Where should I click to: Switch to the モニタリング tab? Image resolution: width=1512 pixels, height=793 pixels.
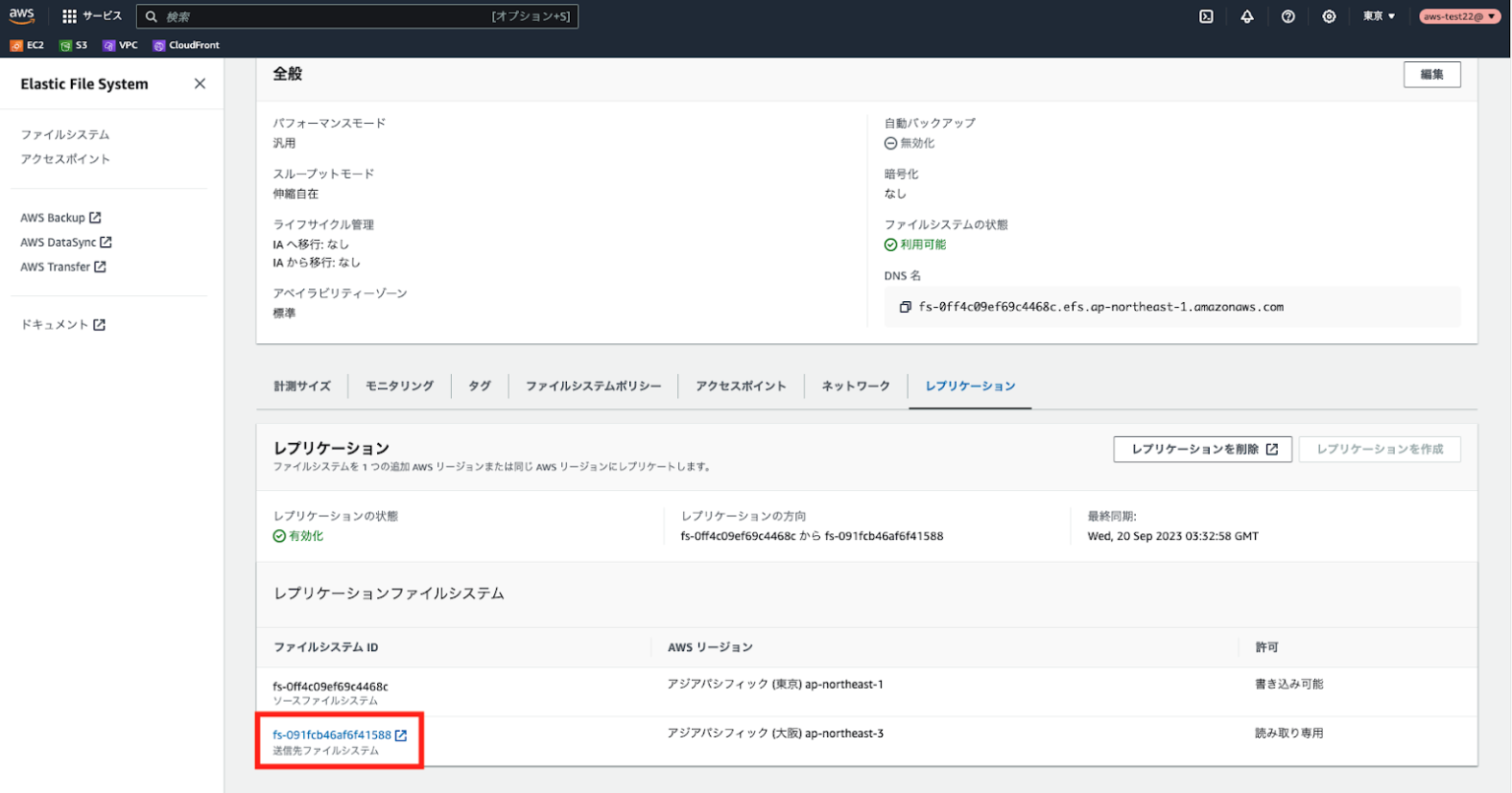400,386
